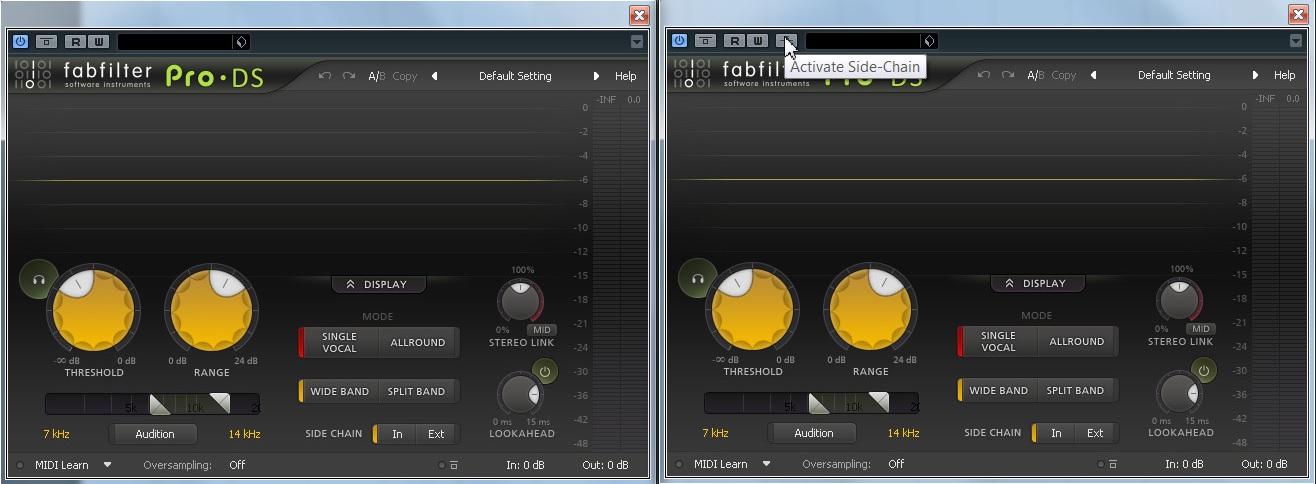Open header dropdown arrow in right window
Viewport: 1316px width, 484px height.
coord(1296,41)
